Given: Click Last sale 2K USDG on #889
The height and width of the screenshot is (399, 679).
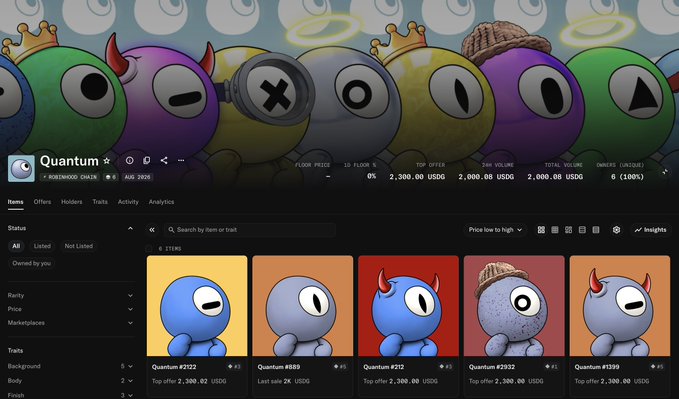Looking at the screenshot, I should click(284, 381).
